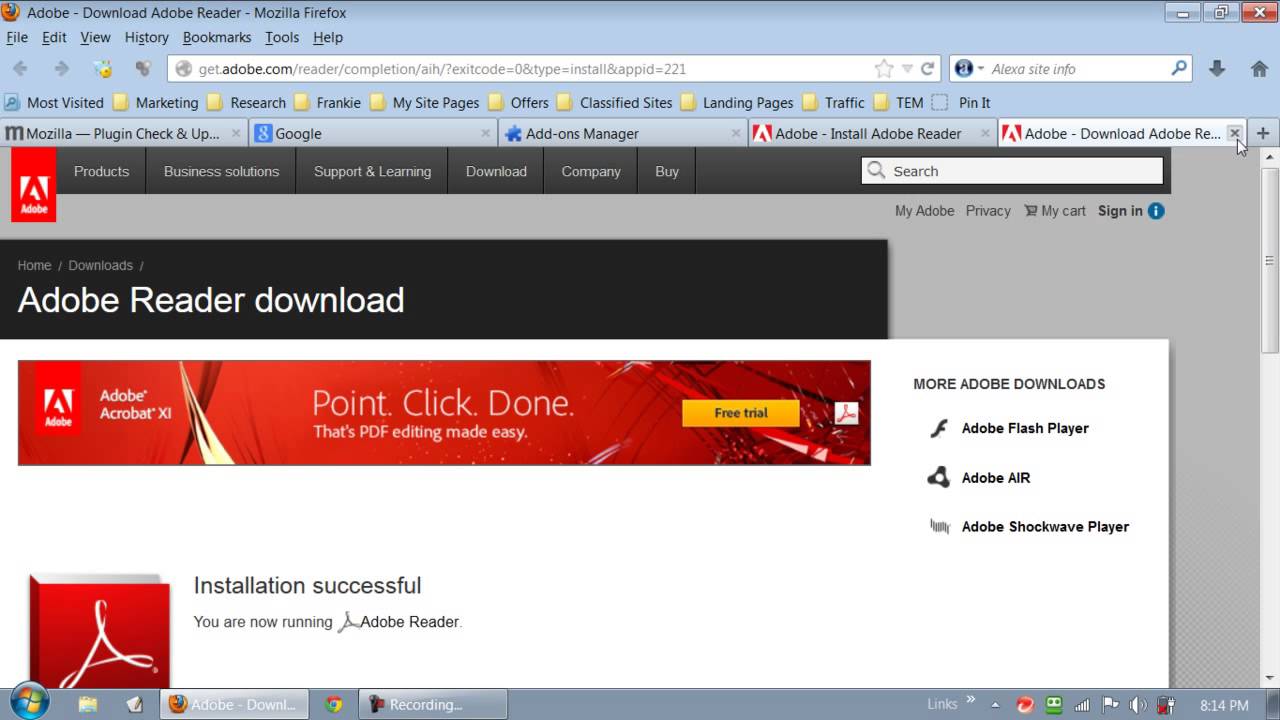Open Chrome from the taskbar
This screenshot has width=1280, height=720.
(x=334, y=704)
